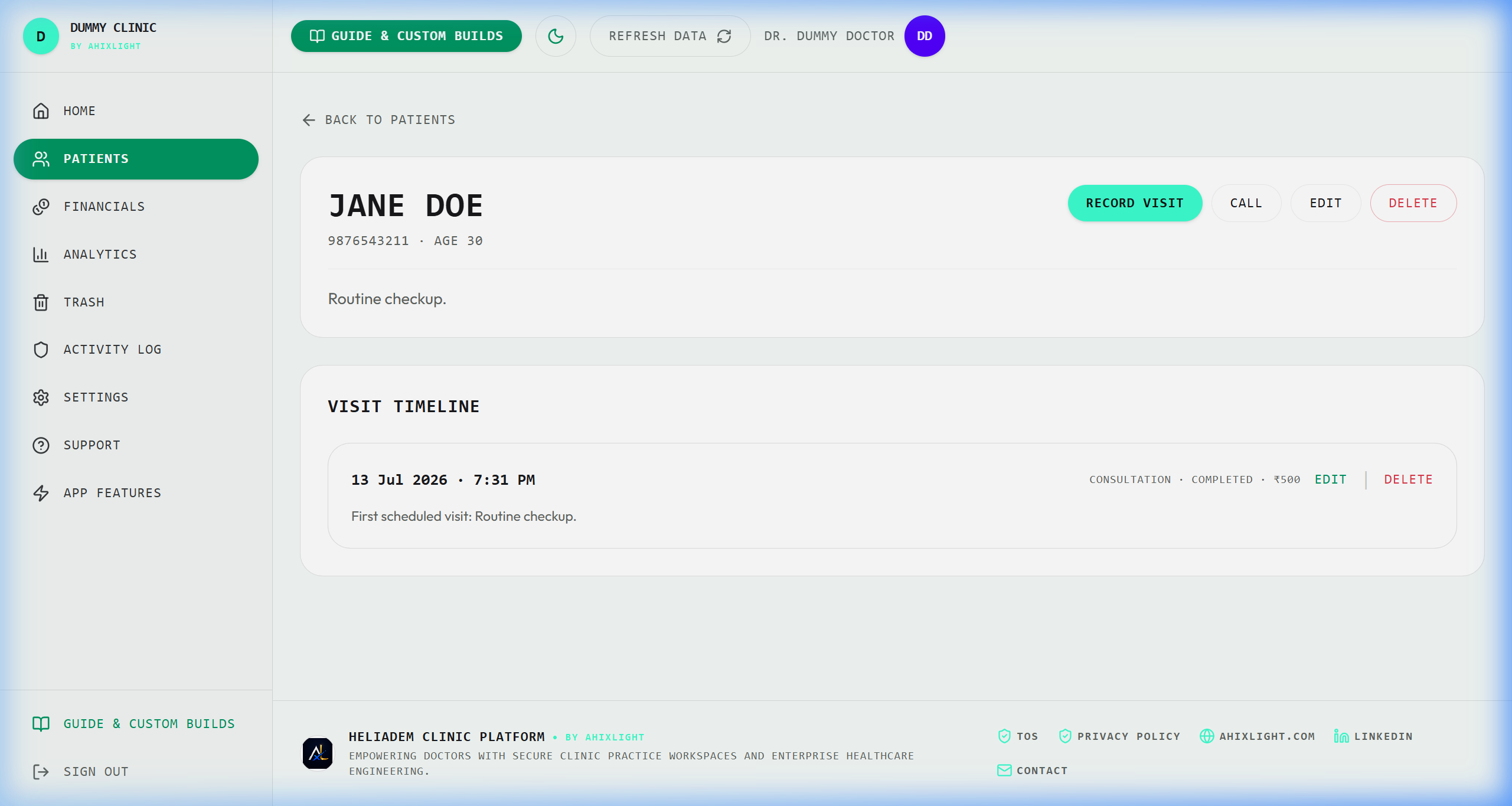Viewport: 1512px width, 806px height.
Task: Edit Jane Doe patient details
Action: pos(1326,203)
